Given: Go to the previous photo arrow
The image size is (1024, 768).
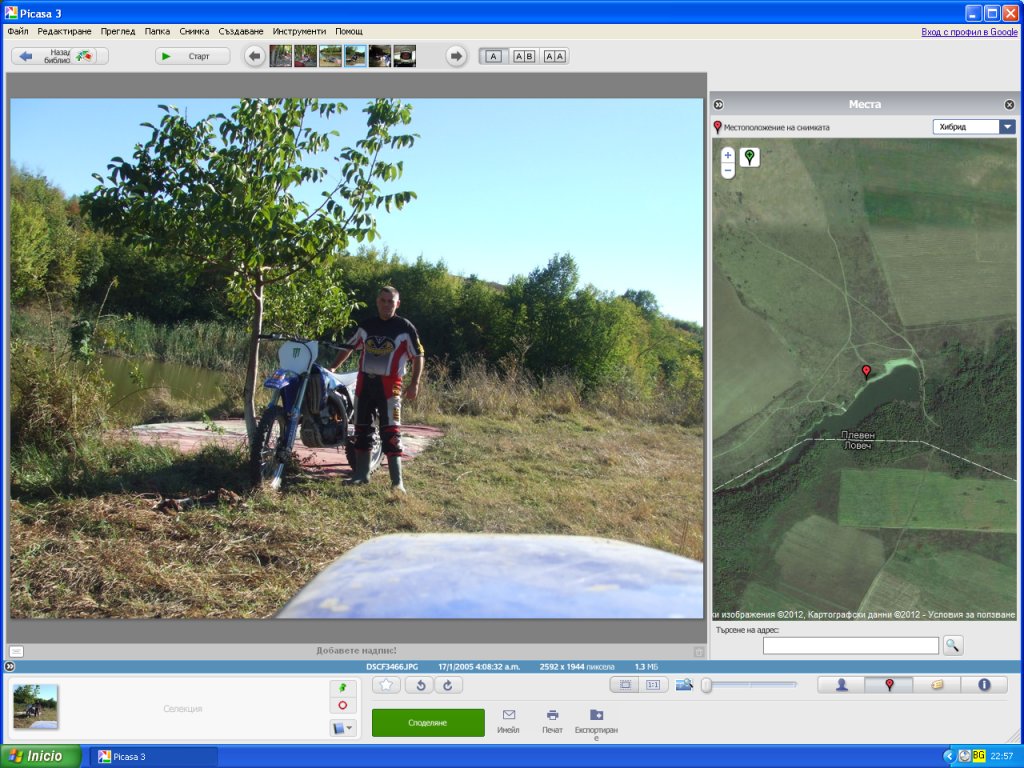Looking at the screenshot, I should pos(255,56).
